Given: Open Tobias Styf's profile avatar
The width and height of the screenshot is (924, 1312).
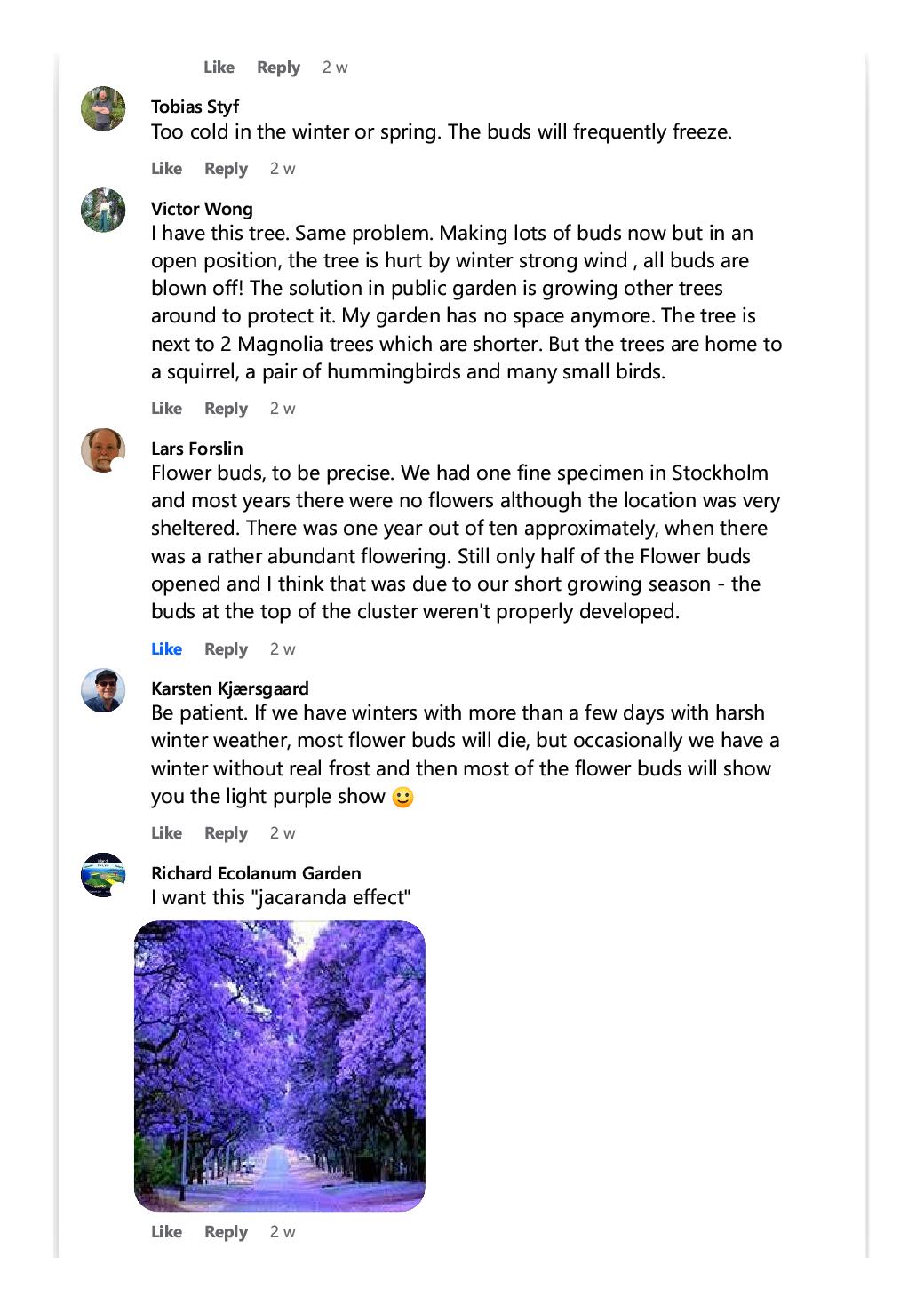Looking at the screenshot, I should point(103,109).
